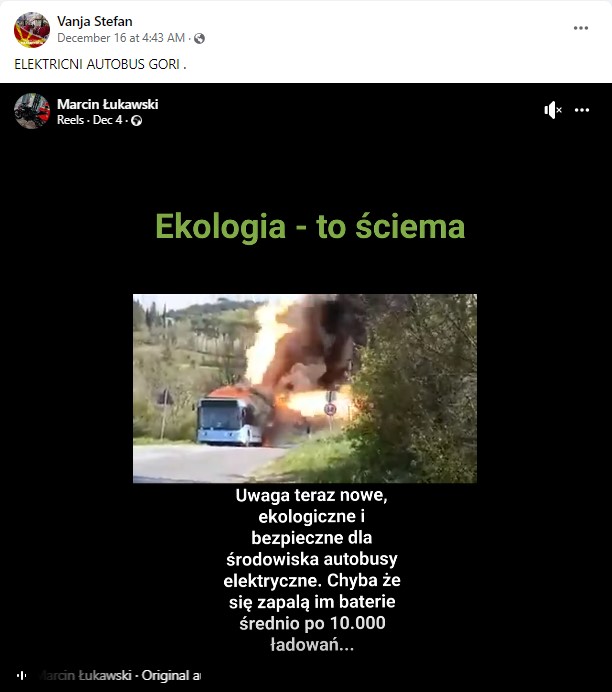Viewport: 612px width, 692px height.
Task: Click the audio waveform icon at the bottom
Action: [21, 675]
